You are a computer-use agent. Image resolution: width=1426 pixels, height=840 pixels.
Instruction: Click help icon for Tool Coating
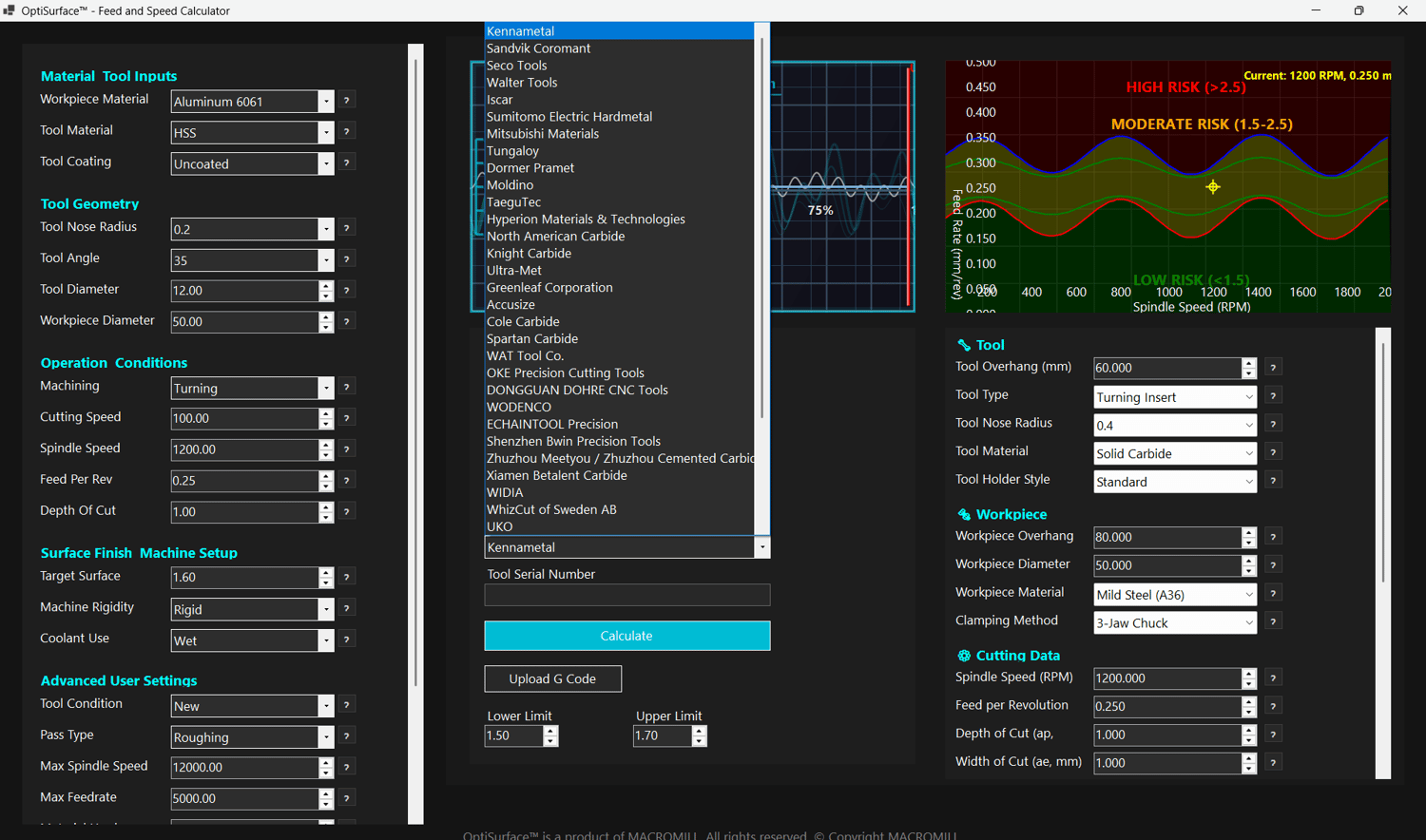coord(347,163)
